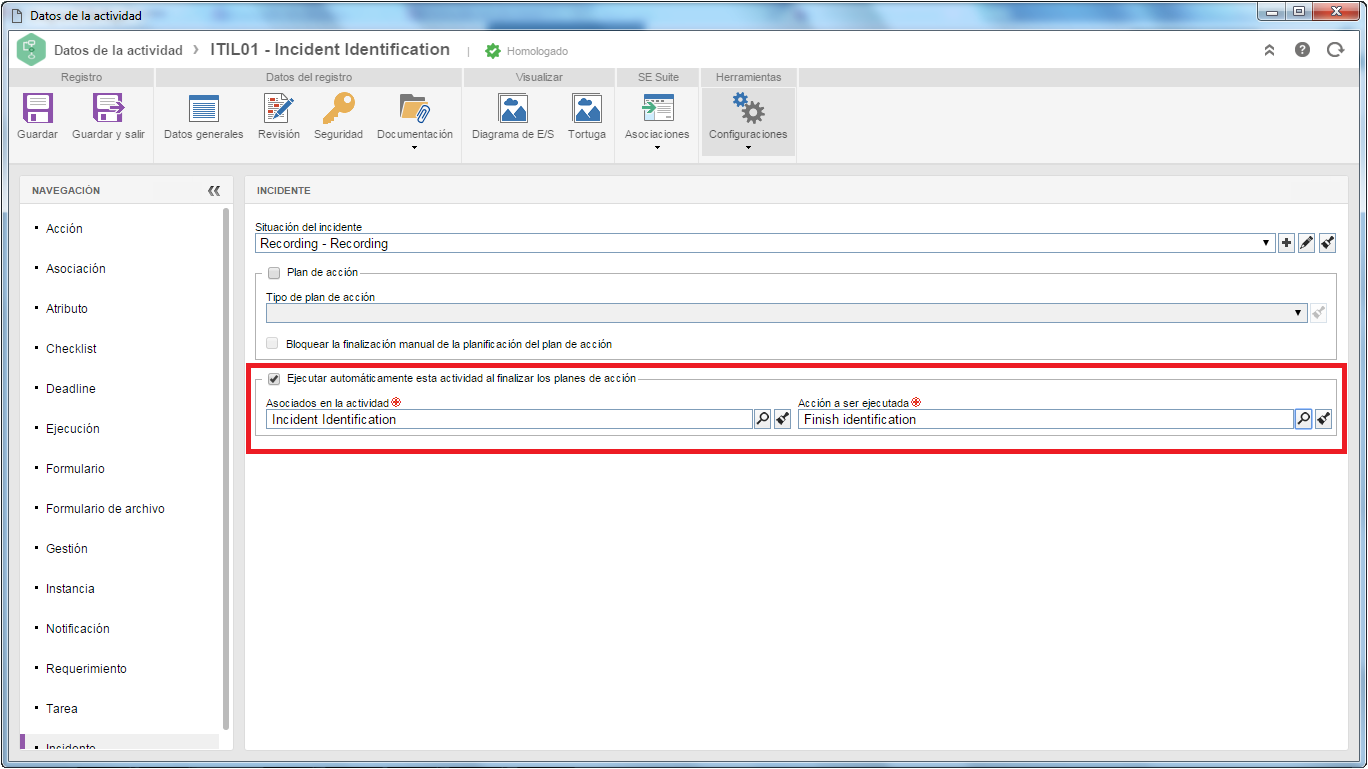Viewport: 1368px width, 769px height.
Task: Go to Instancia navigation entry
Action: pyautogui.click(x=70, y=589)
